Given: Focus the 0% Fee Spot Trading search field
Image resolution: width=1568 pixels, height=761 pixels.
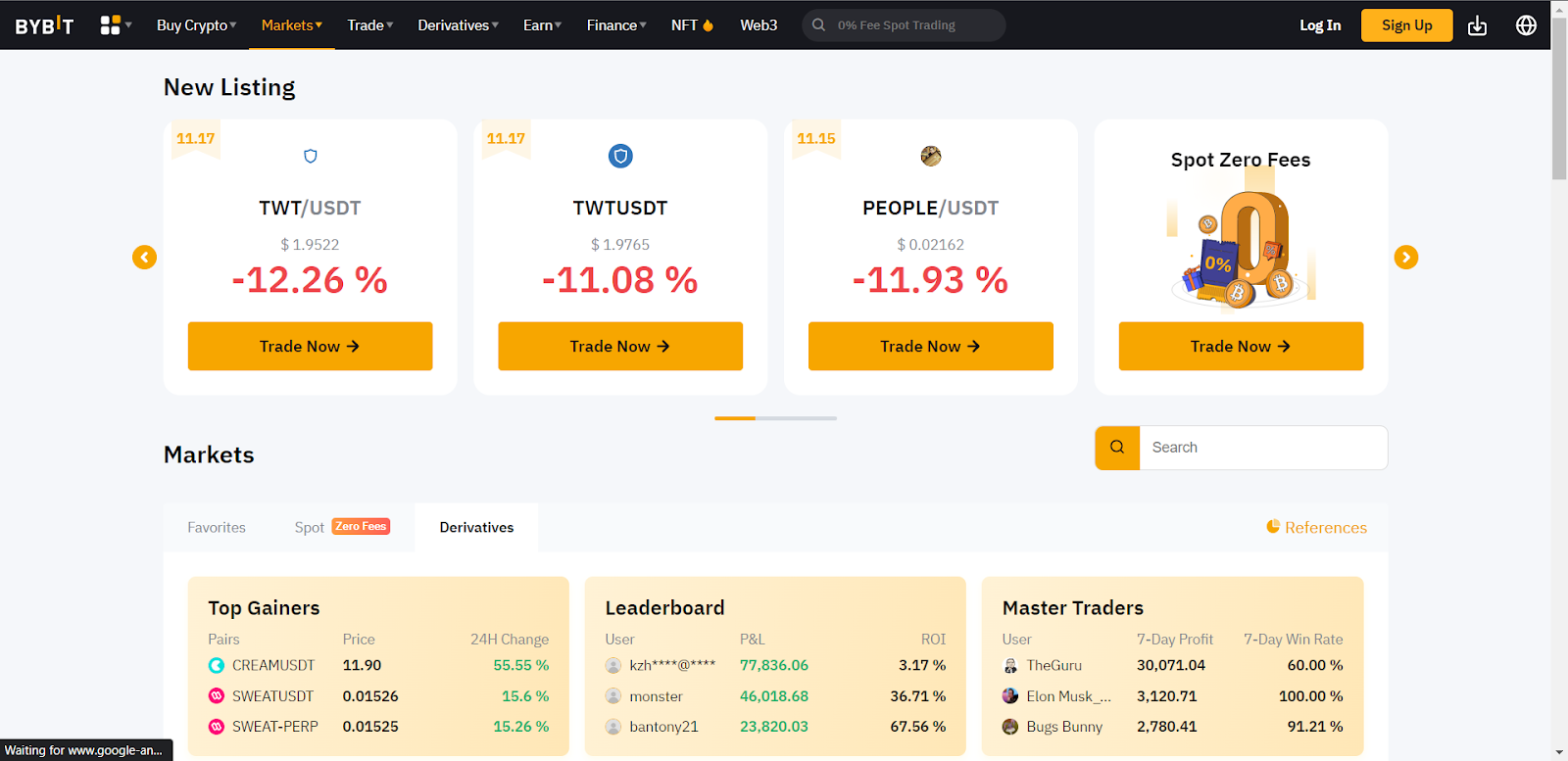Looking at the screenshot, I should 904,25.
